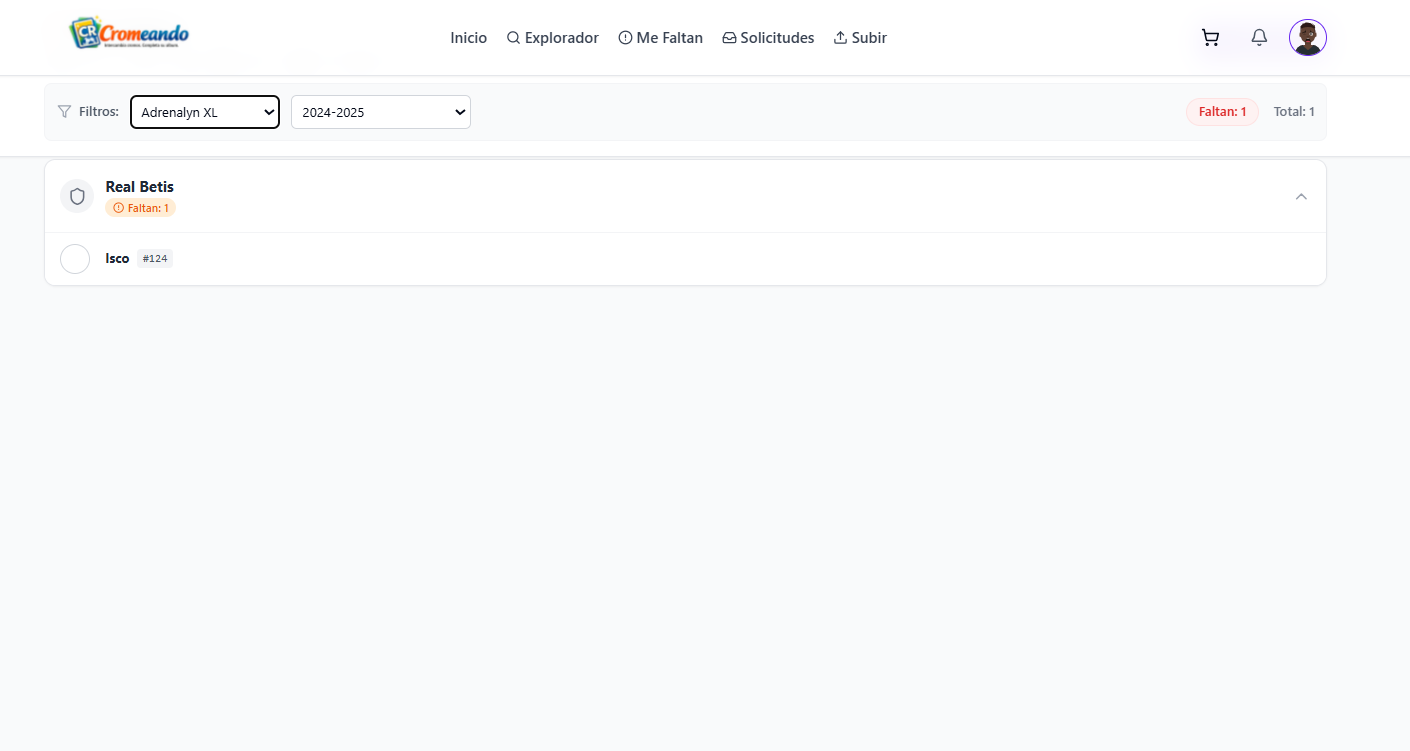Click the Subir upload icon
This screenshot has width=1410, height=751.
click(840, 38)
